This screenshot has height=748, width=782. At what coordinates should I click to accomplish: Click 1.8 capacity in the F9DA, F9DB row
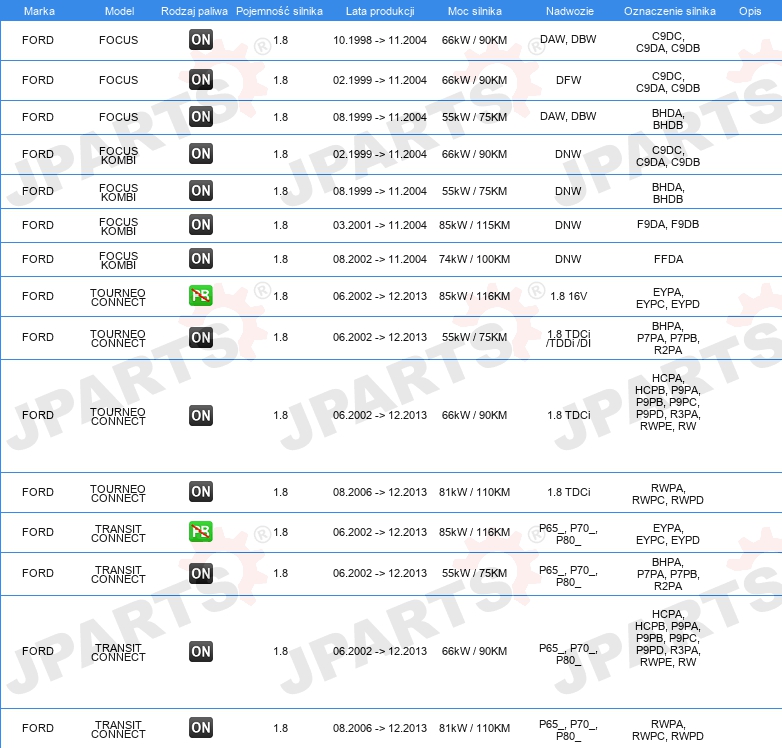tap(281, 225)
